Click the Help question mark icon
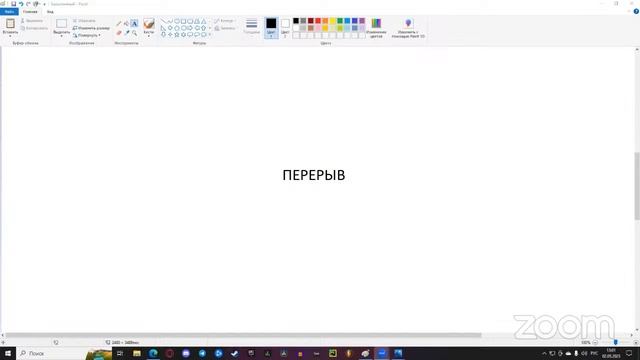The width and height of the screenshot is (640, 360). click(x=636, y=11)
